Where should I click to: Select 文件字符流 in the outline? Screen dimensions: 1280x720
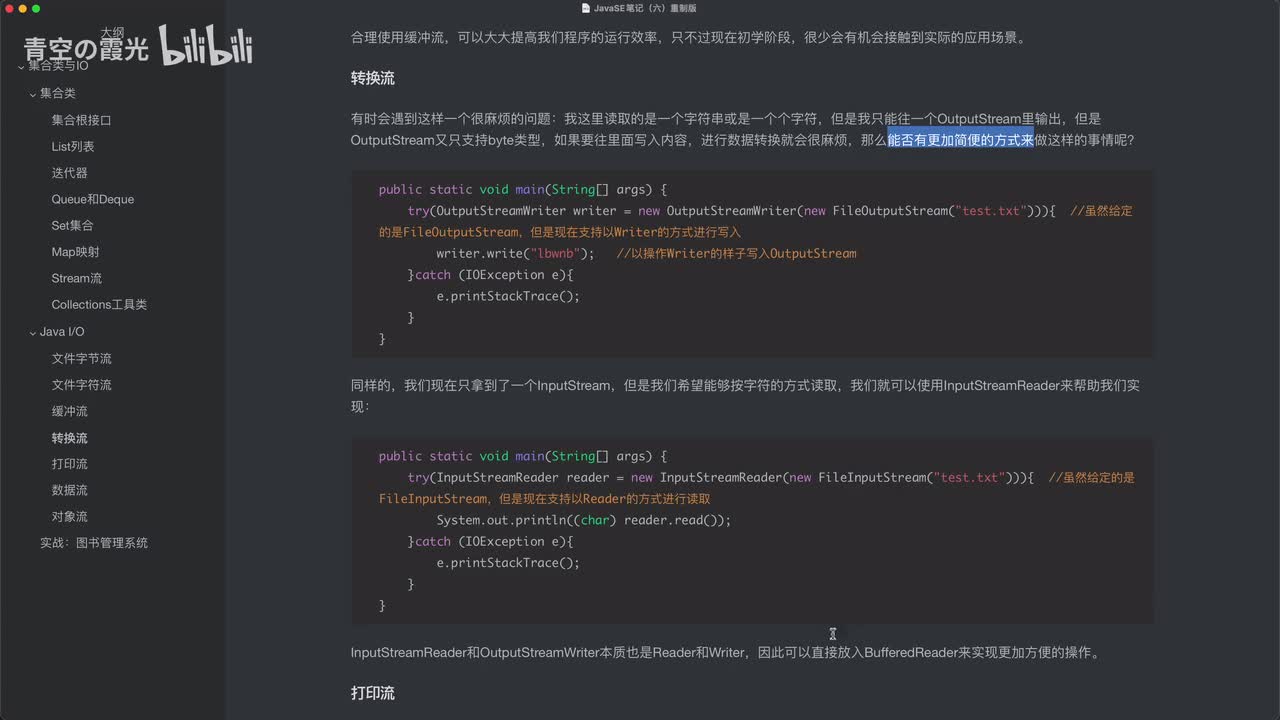[82, 385]
